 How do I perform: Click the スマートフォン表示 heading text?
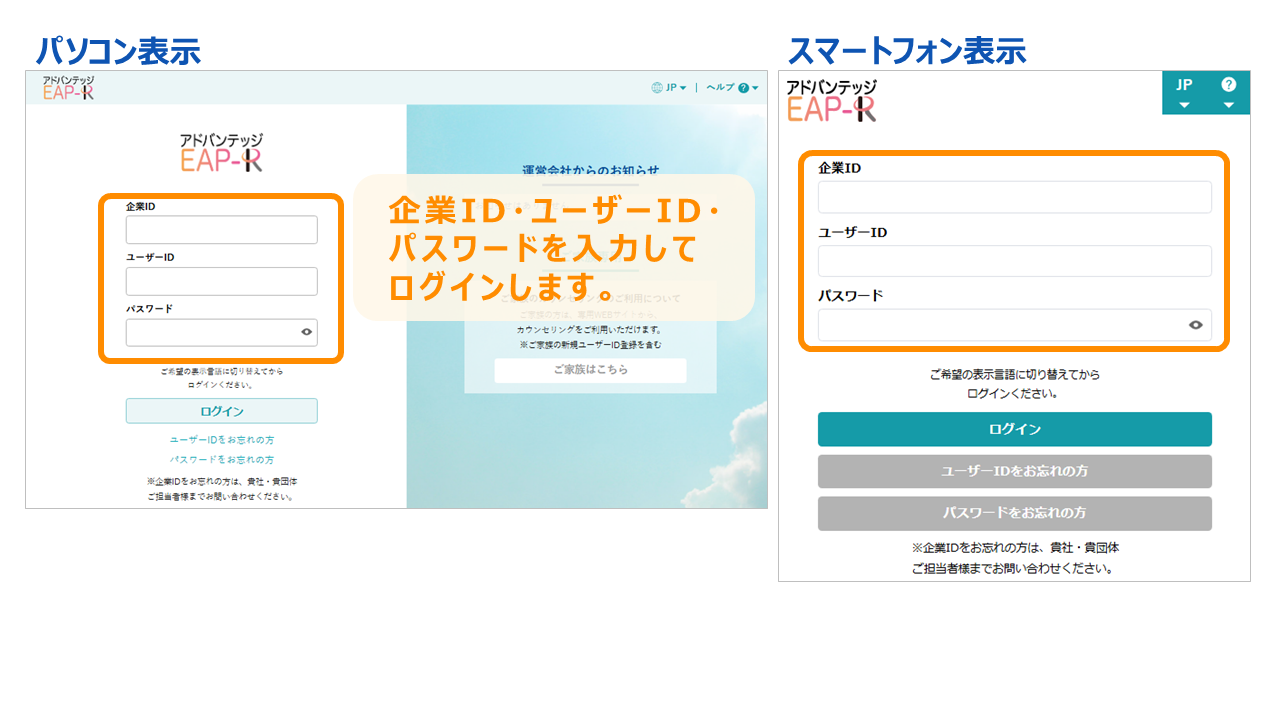point(907,50)
